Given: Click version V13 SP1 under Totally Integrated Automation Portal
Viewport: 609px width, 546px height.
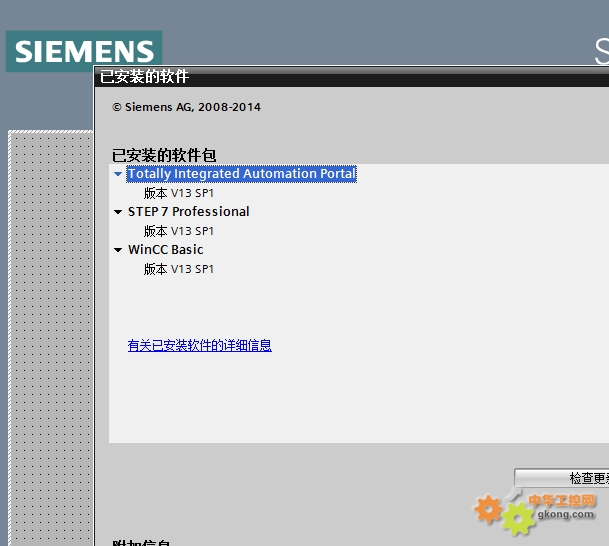Looking at the screenshot, I should click(x=179, y=193).
